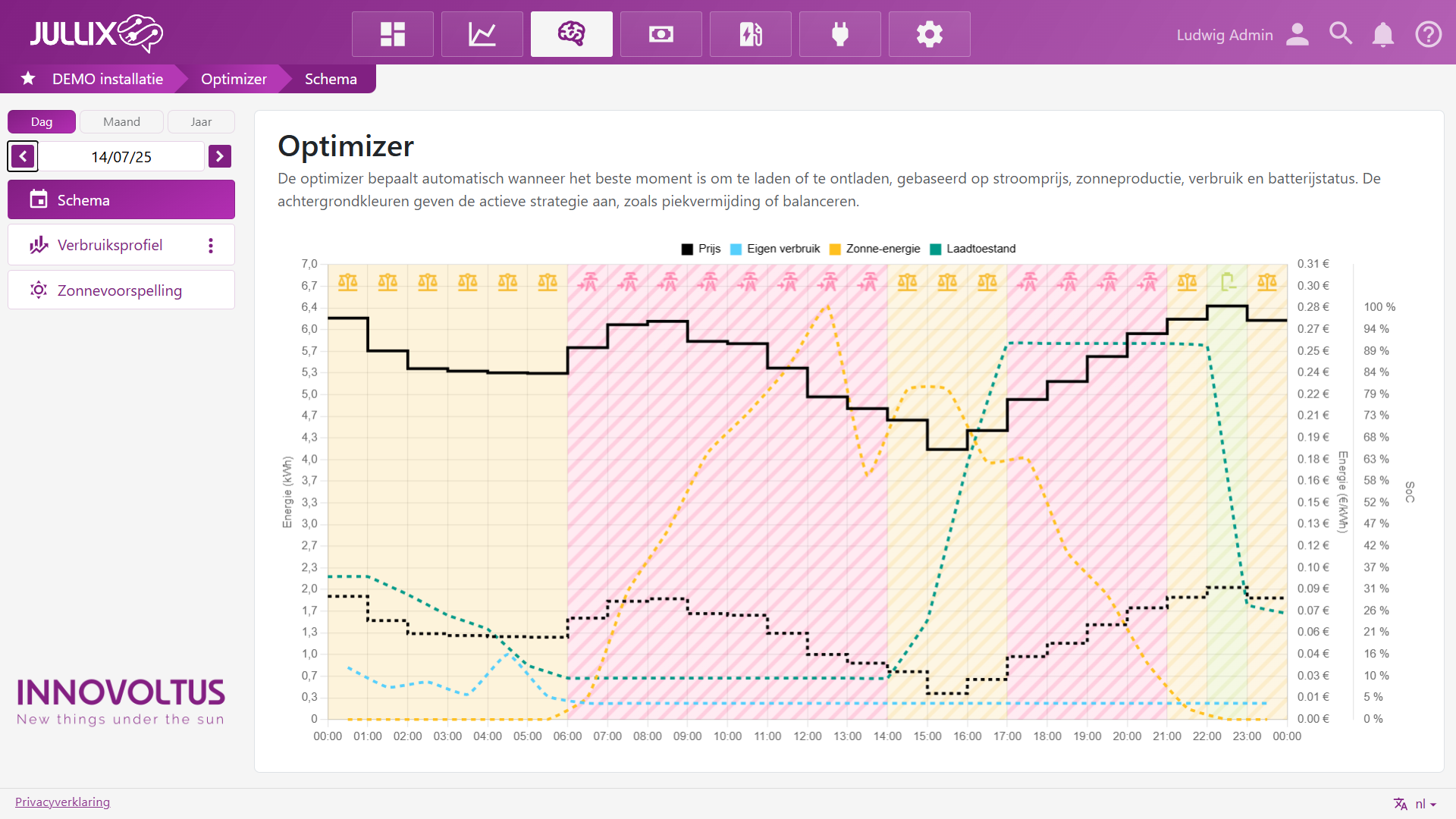Open the line chart analytics icon
The height and width of the screenshot is (819, 1456).
point(482,34)
